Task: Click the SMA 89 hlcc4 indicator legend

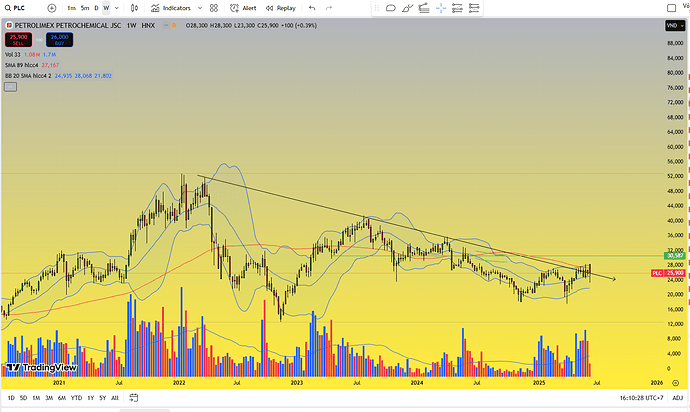Action: 22,65
